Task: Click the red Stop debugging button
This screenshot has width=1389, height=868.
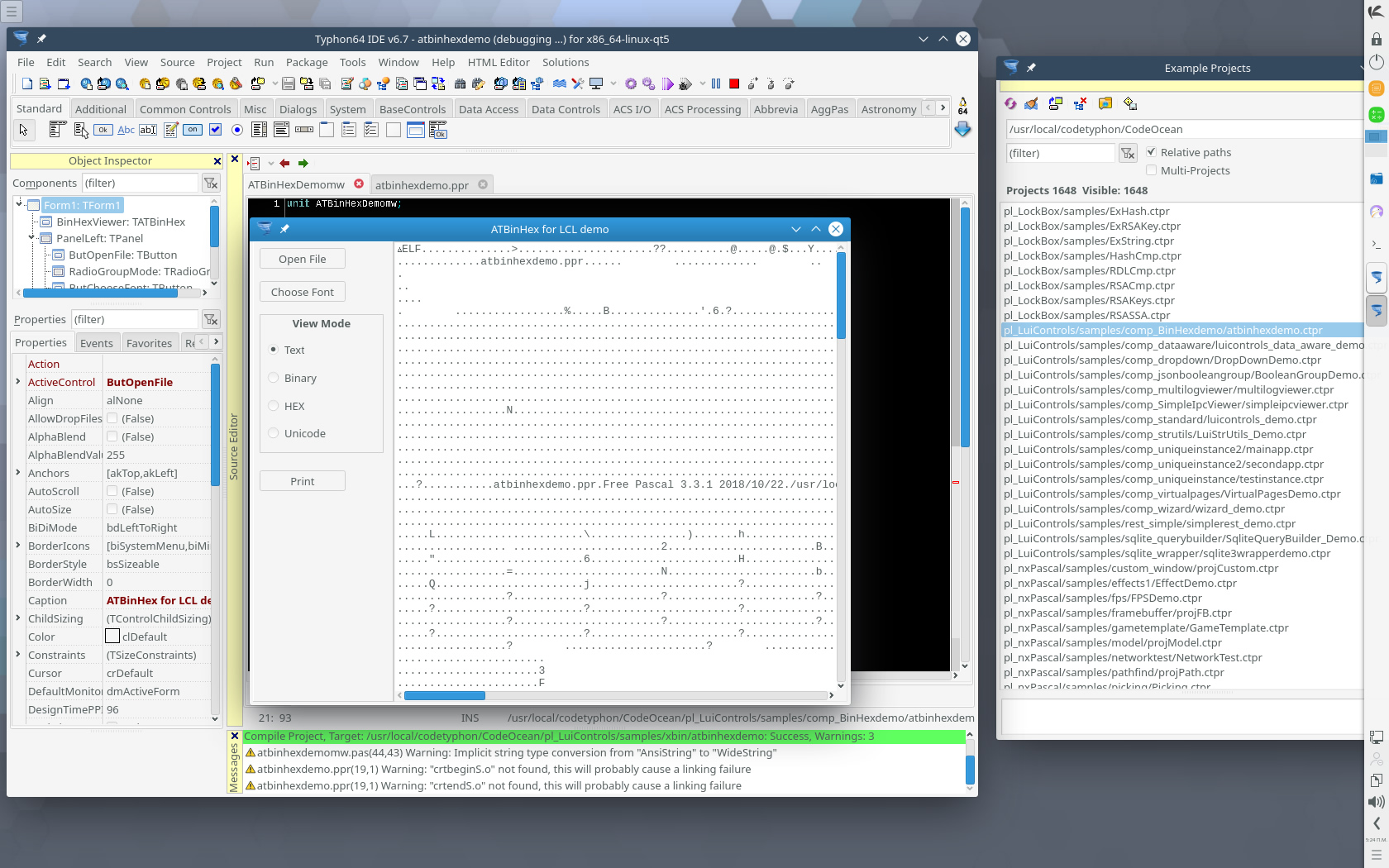Action: point(733,83)
